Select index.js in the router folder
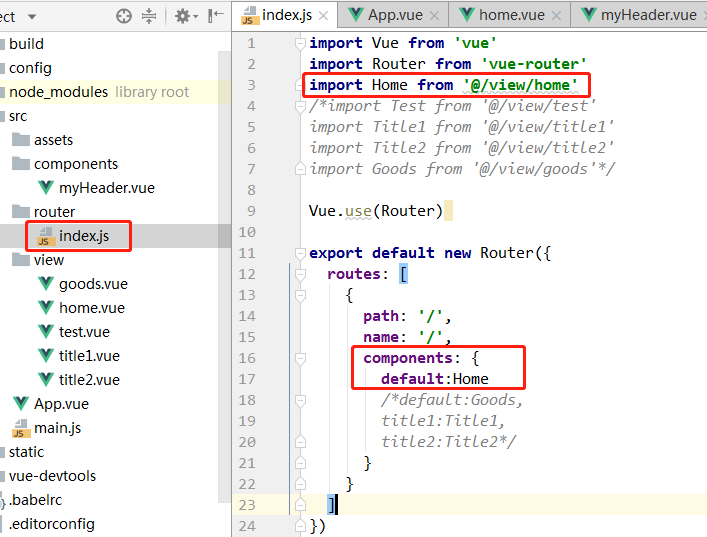This screenshot has width=707, height=537. tap(84, 235)
